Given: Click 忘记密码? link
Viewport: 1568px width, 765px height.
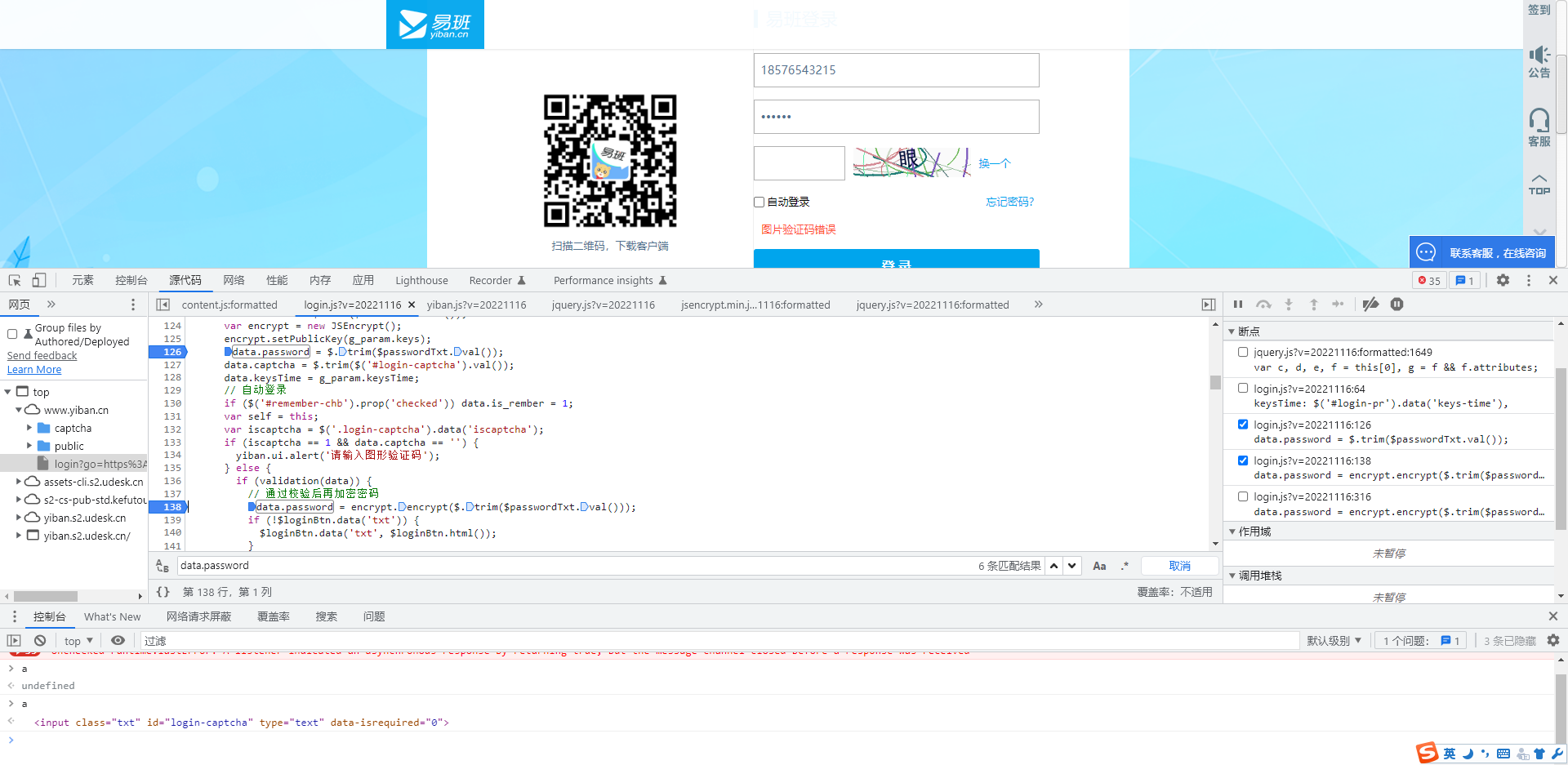Looking at the screenshot, I should 1009,202.
